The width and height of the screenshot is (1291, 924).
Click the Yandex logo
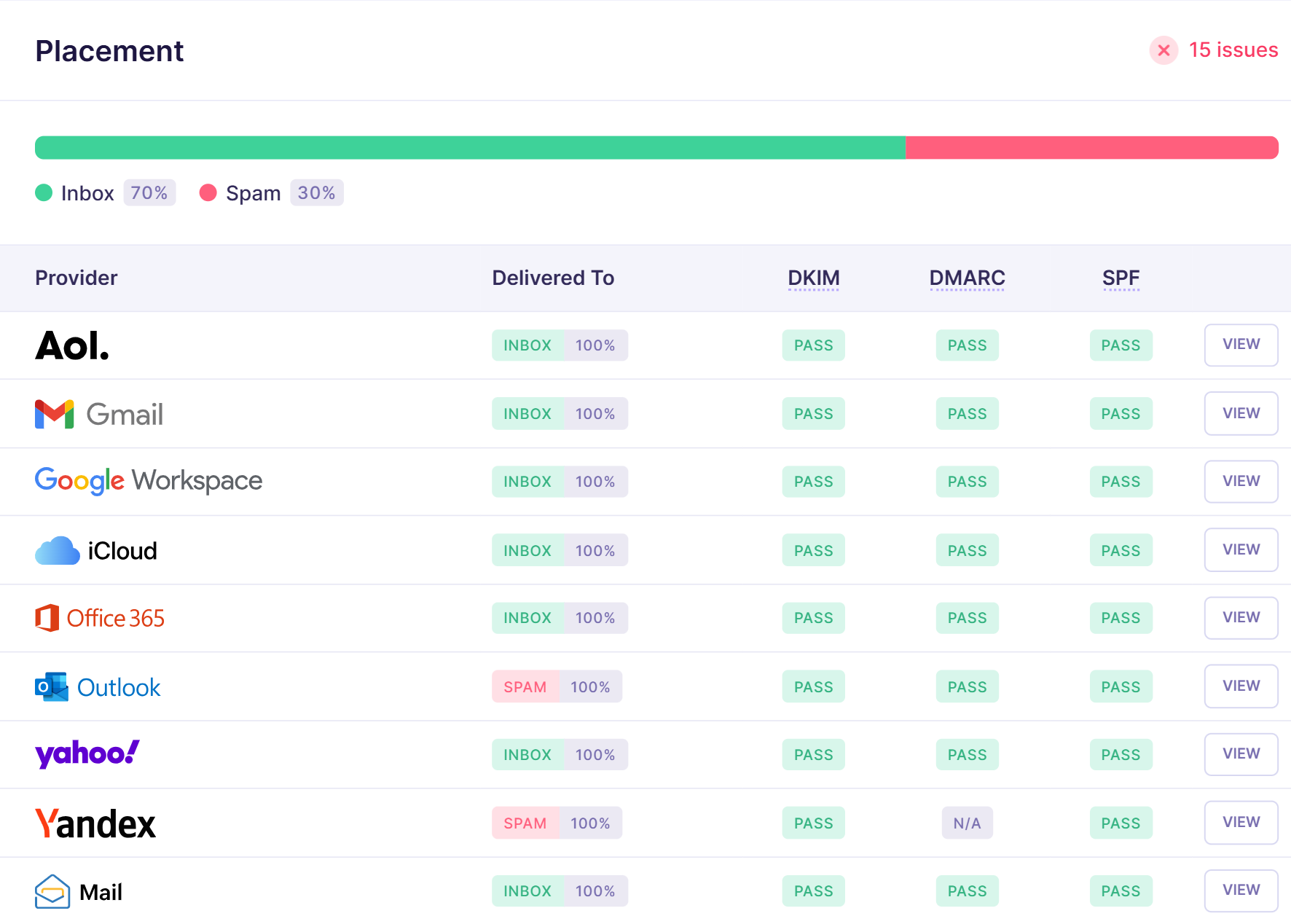(x=95, y=823)
